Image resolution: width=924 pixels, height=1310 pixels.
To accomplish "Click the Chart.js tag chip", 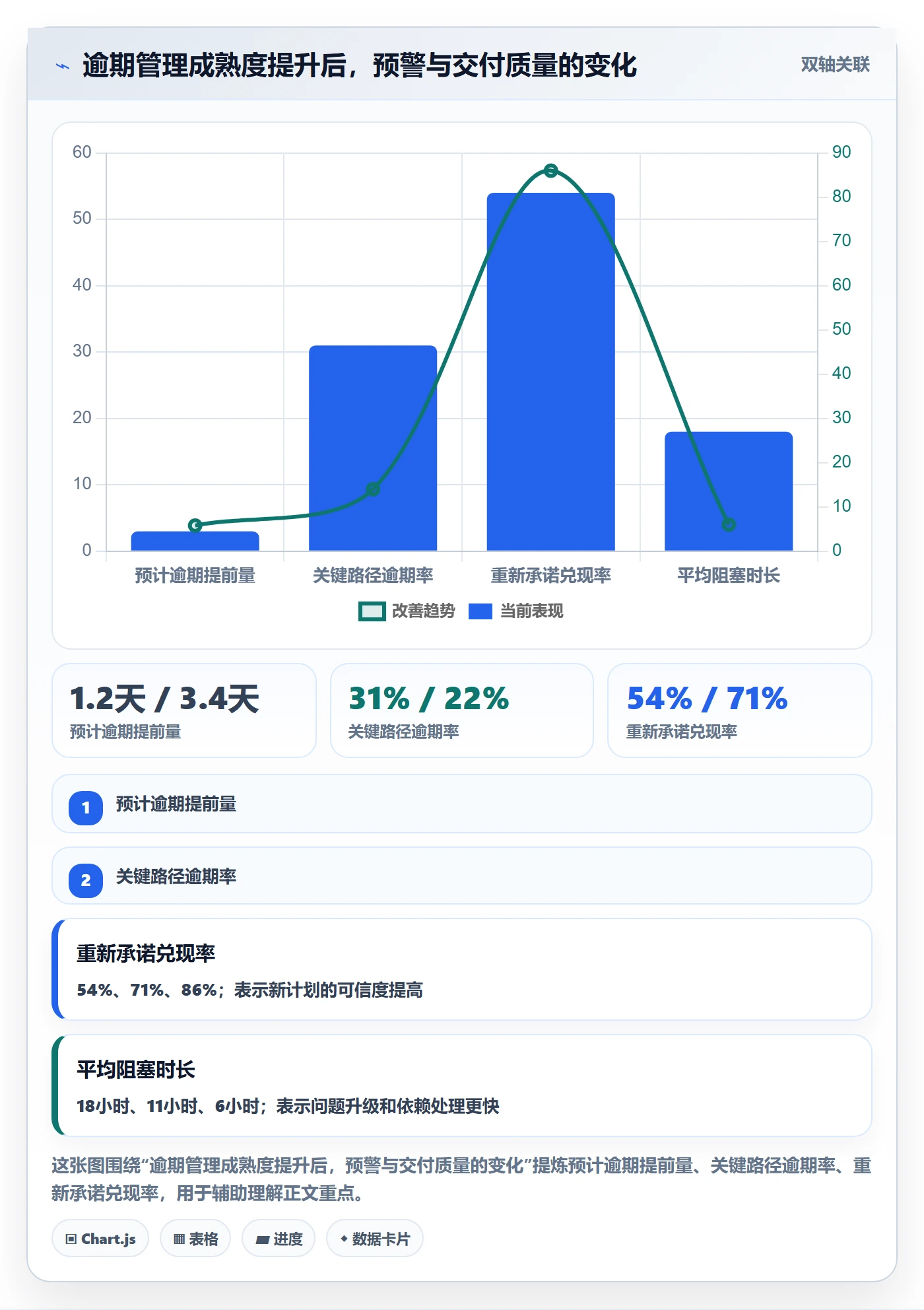I will [x=100, y=1239].
